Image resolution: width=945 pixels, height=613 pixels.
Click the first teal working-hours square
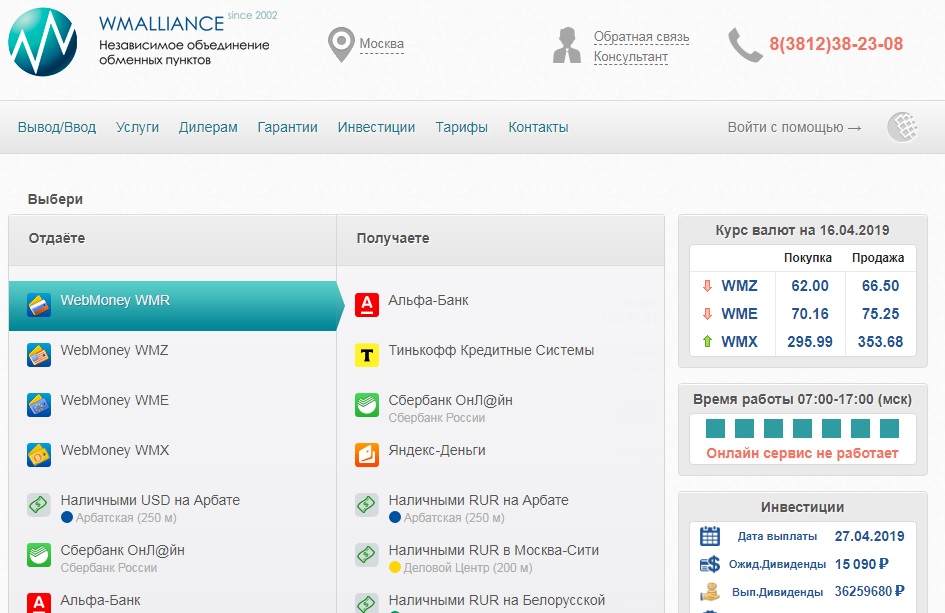(715, 429)
